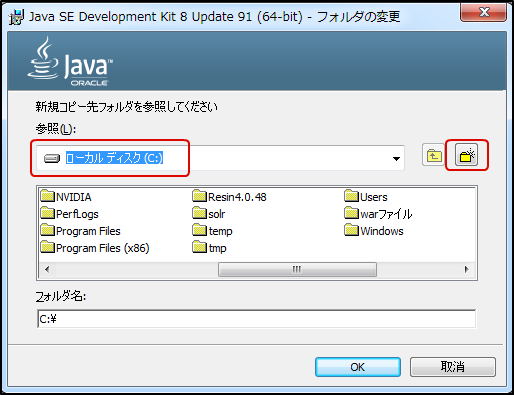Open the 参照 drive dropdown arrow
Screen dimensions: 514x395
tap(396, 159)
